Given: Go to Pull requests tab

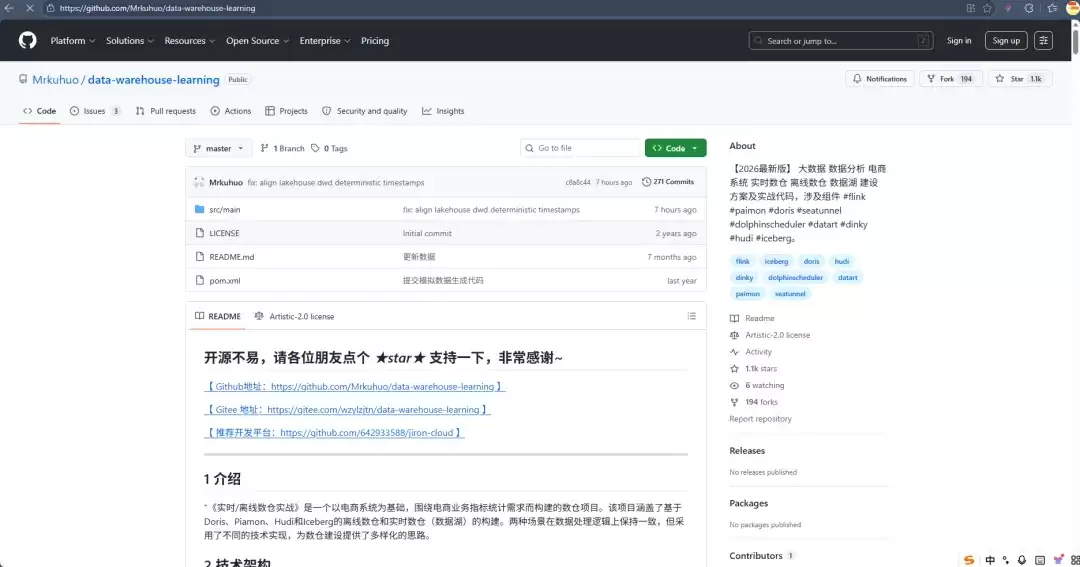Looking at the screenshot, I should pos(166,111).
